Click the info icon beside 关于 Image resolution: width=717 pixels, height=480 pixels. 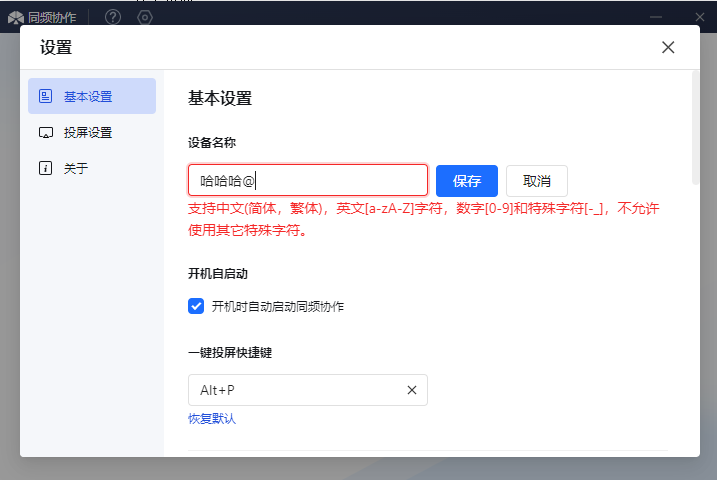click(45, 168)
